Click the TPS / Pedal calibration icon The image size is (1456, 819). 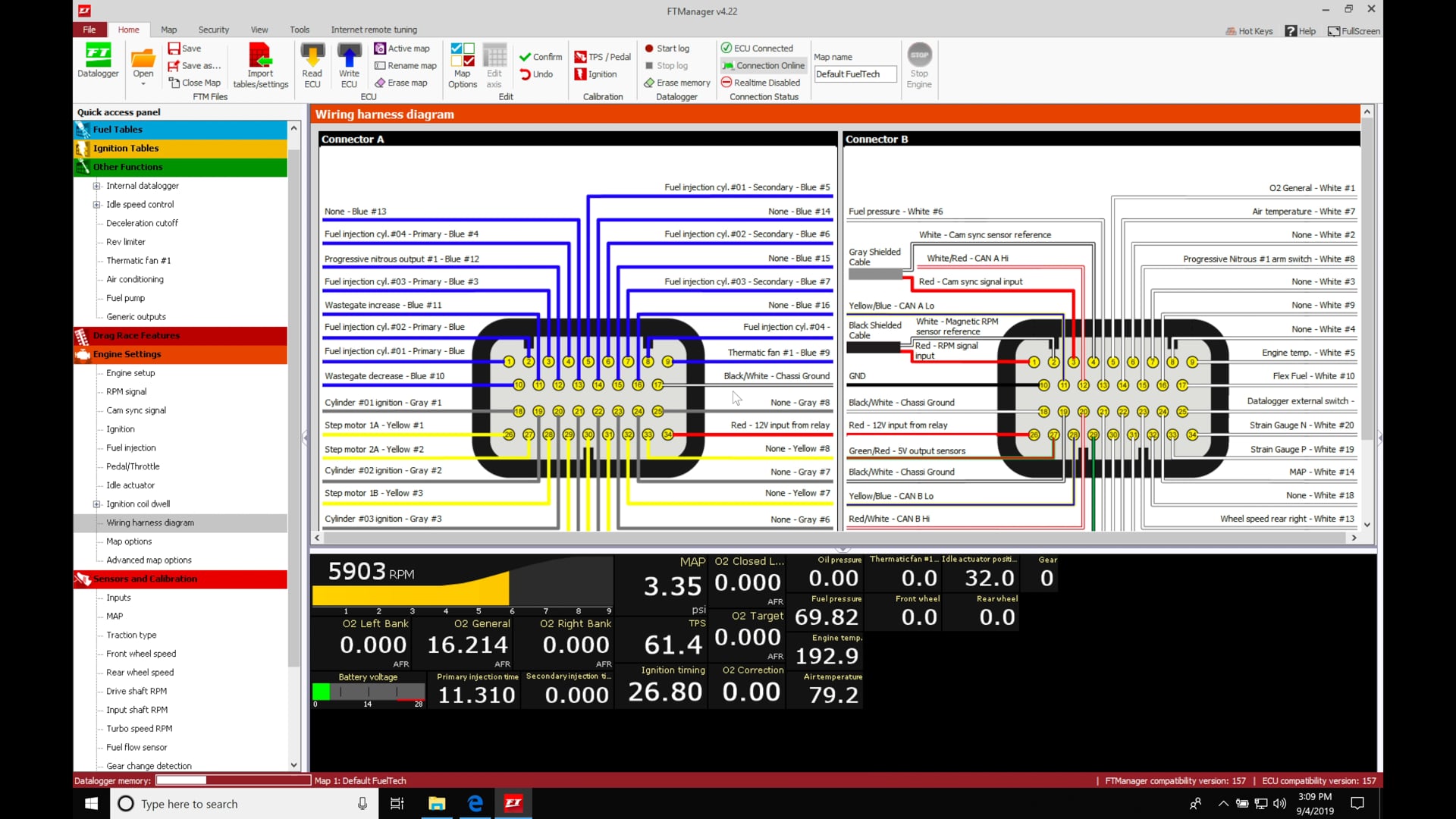tap(603, 56)
